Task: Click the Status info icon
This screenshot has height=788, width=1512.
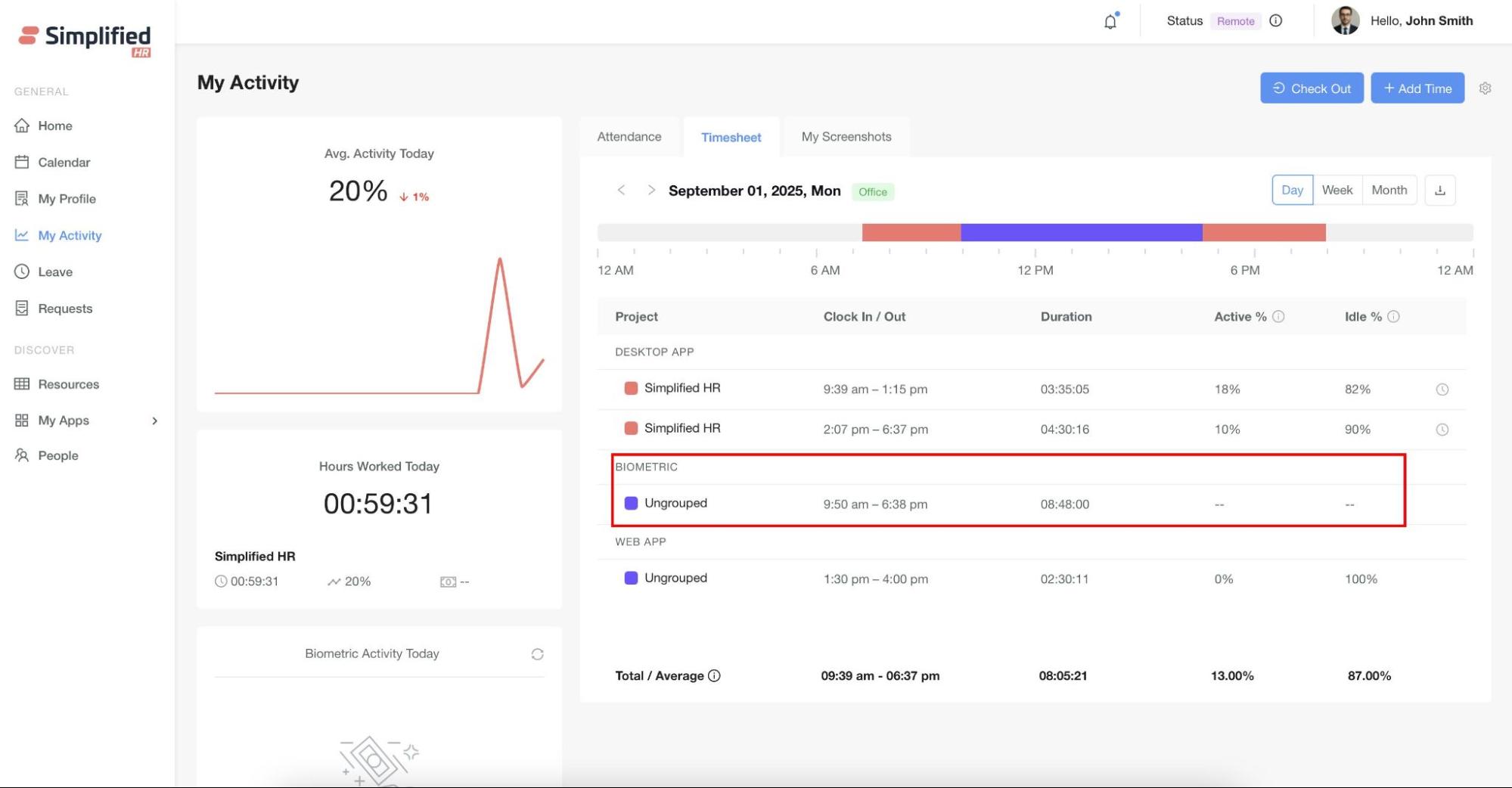Action: [1276, 21]
